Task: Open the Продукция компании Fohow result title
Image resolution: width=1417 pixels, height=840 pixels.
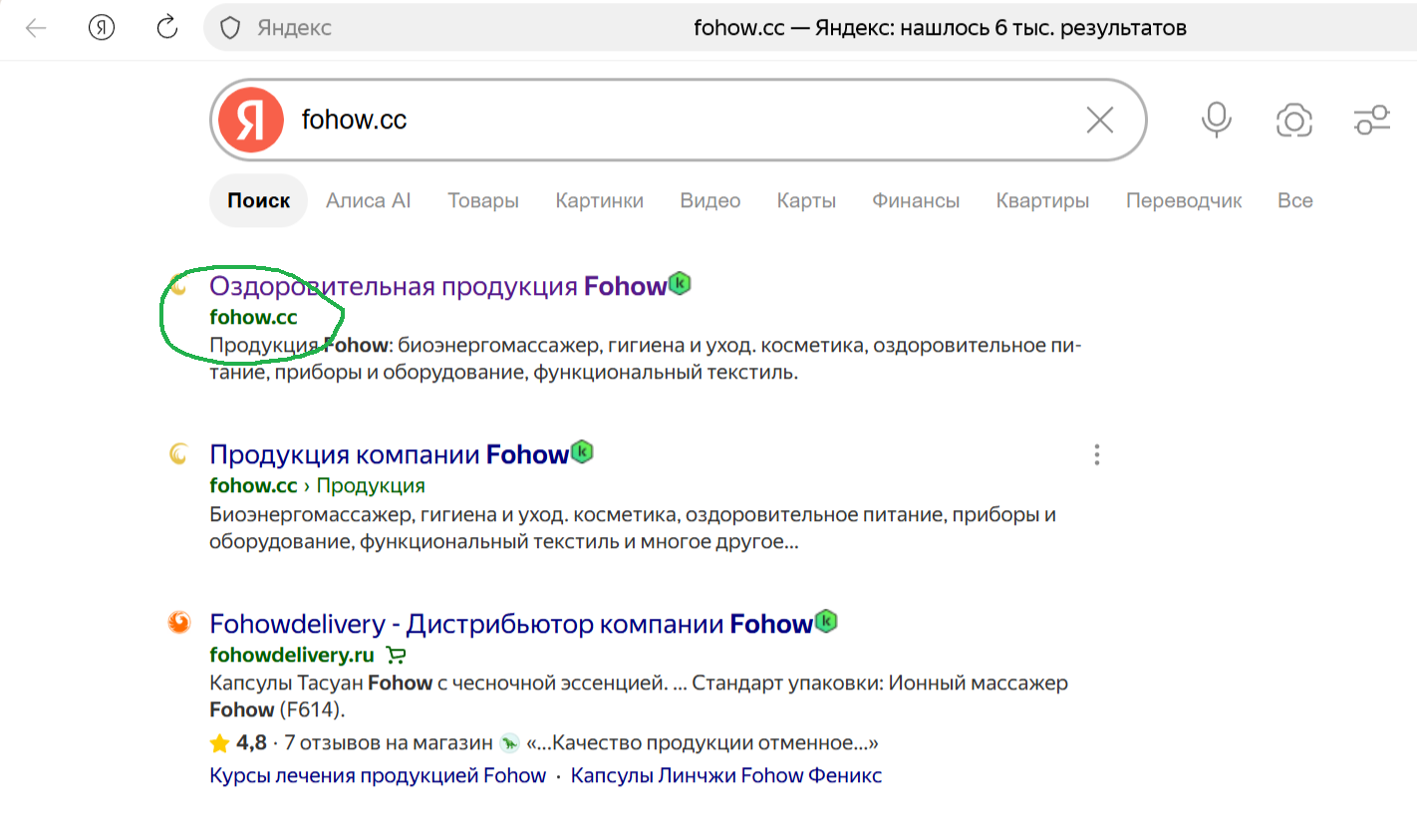Action: [389, 454]
